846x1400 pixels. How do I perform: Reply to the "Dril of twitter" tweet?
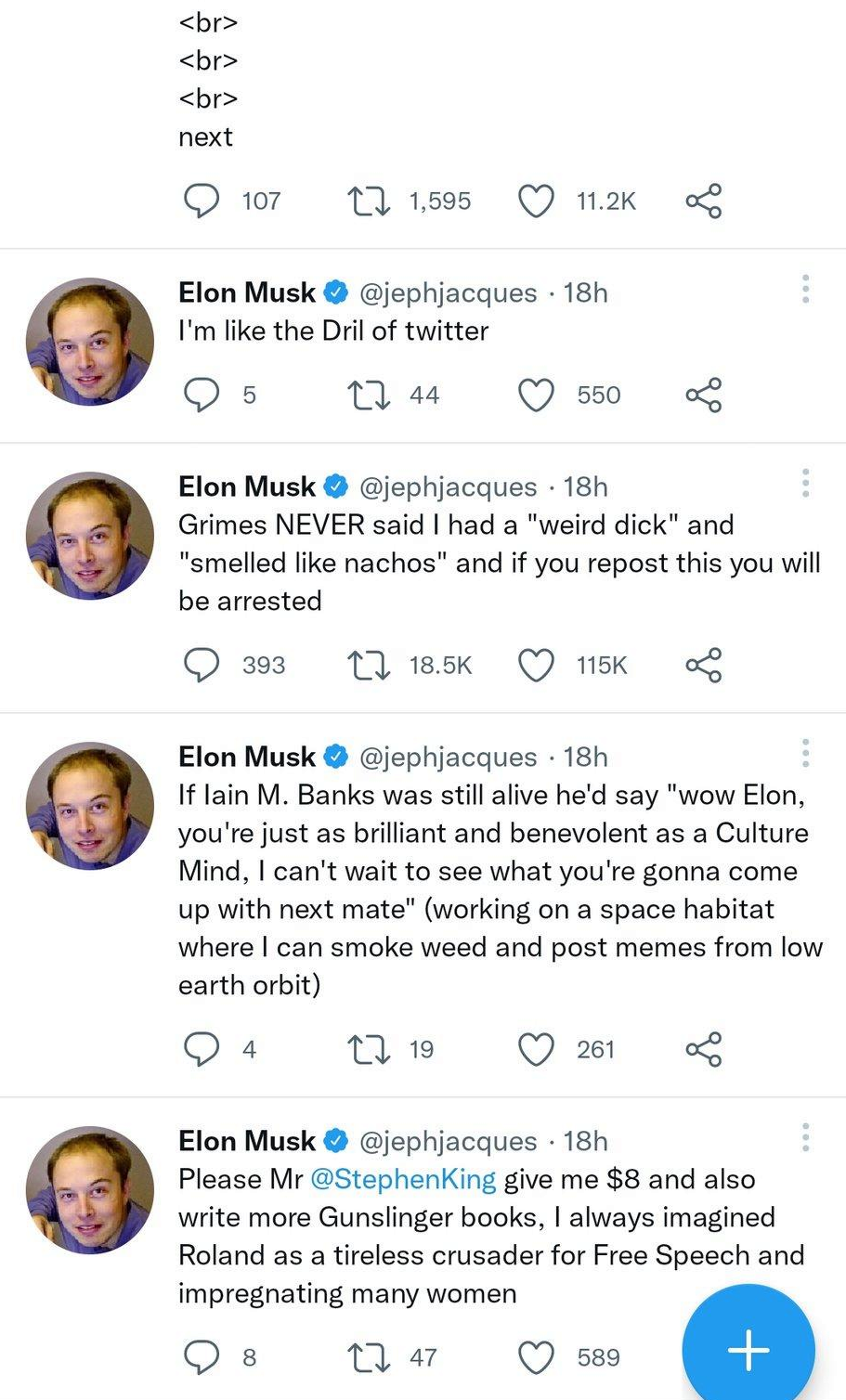202,395
